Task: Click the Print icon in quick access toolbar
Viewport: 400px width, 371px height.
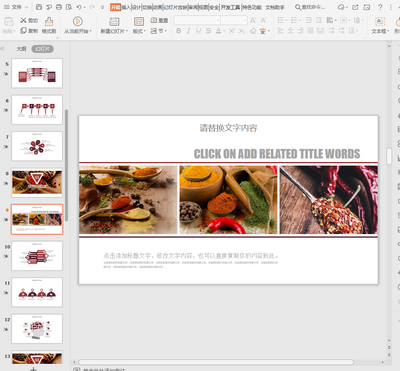Action: point(59,7)
